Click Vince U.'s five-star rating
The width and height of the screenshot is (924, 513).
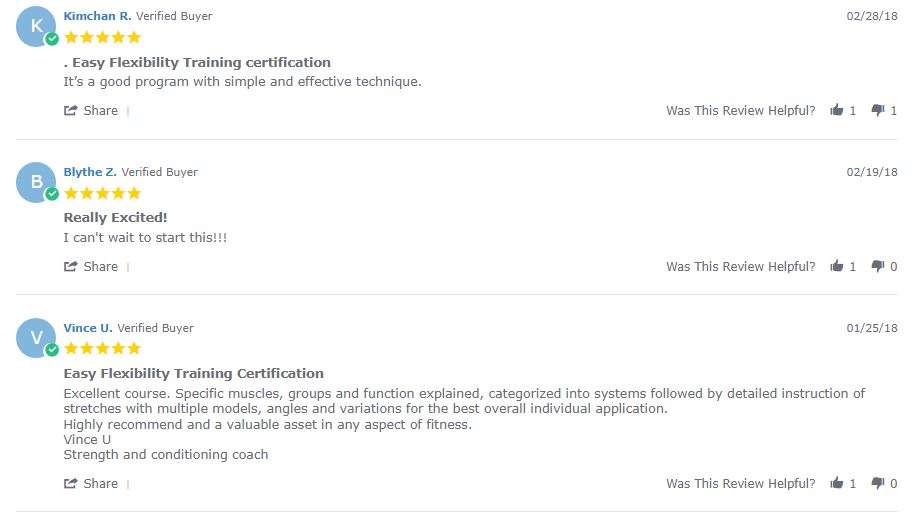[x=103, y=349]
